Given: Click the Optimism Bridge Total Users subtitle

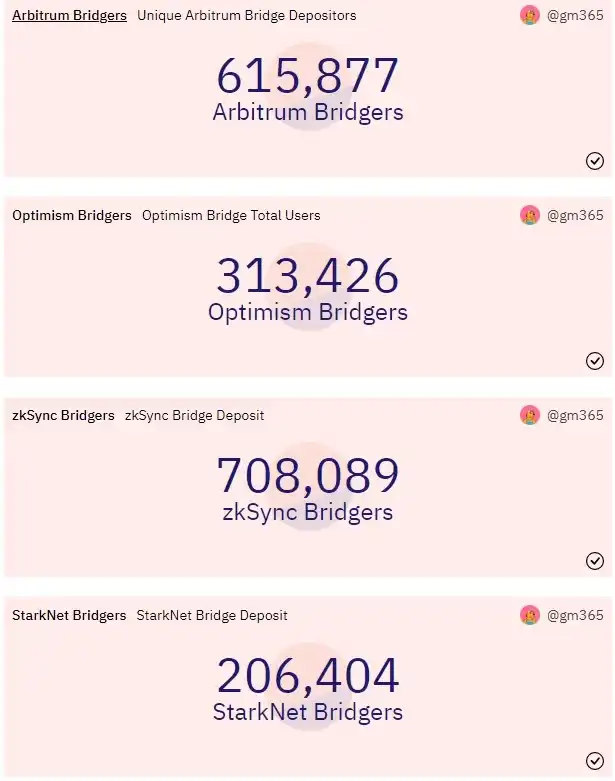Looking at the screenshot, I should pyautogui.click(x=231, y=215).
